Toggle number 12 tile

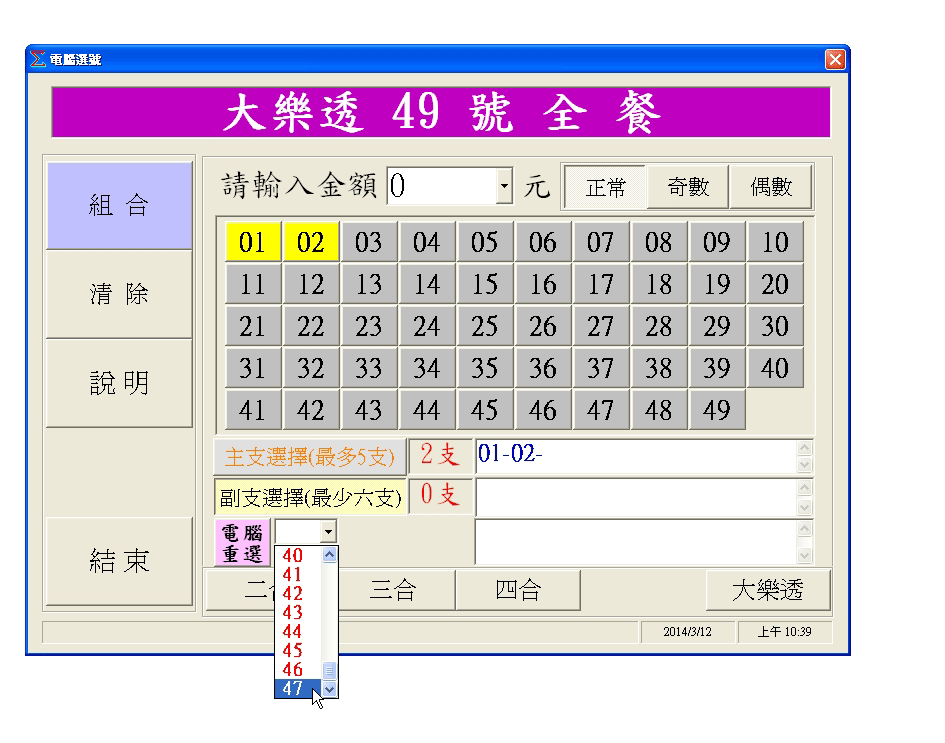[310, 284]
